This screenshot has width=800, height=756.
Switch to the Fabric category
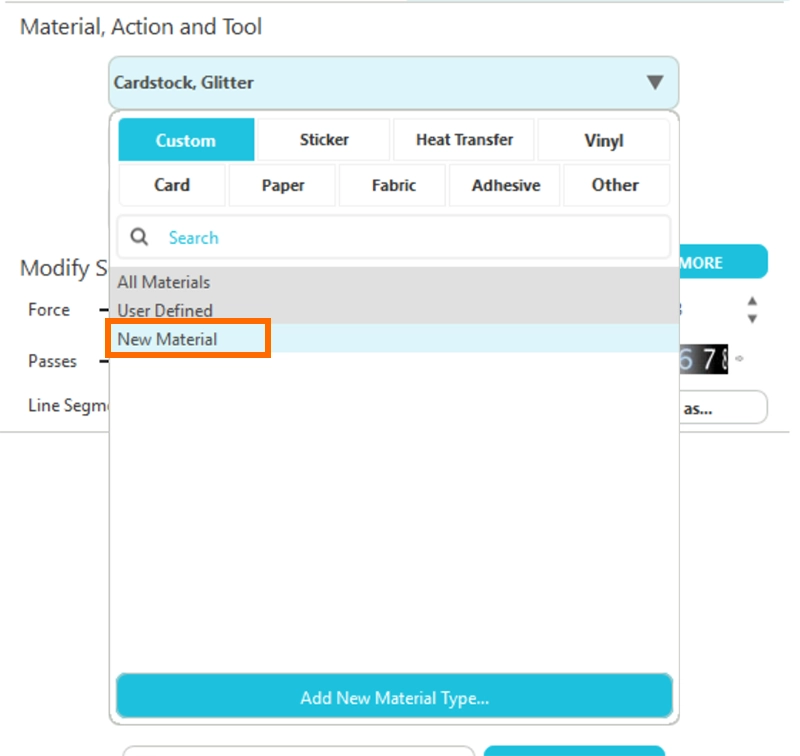393,185
